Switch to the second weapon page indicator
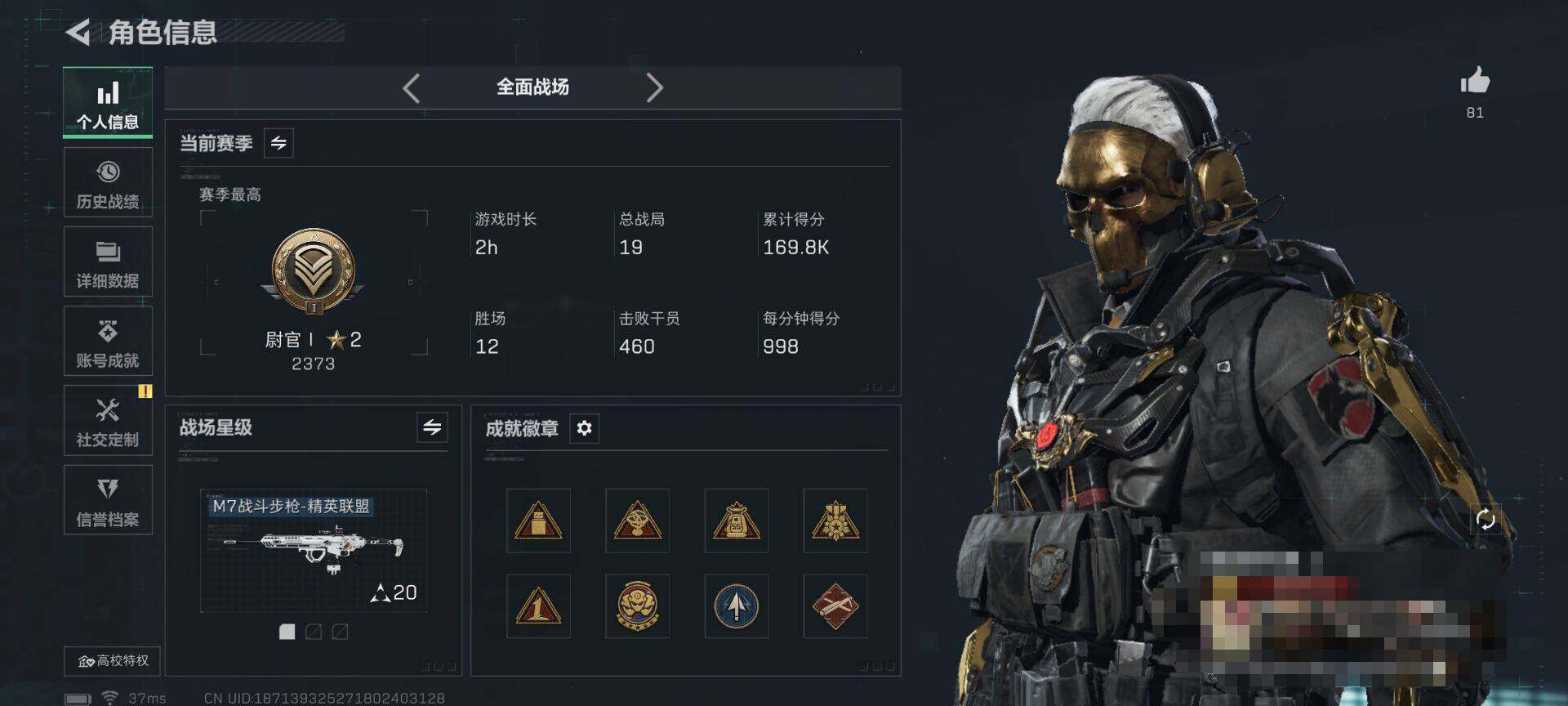 click(x=314, y=632)
